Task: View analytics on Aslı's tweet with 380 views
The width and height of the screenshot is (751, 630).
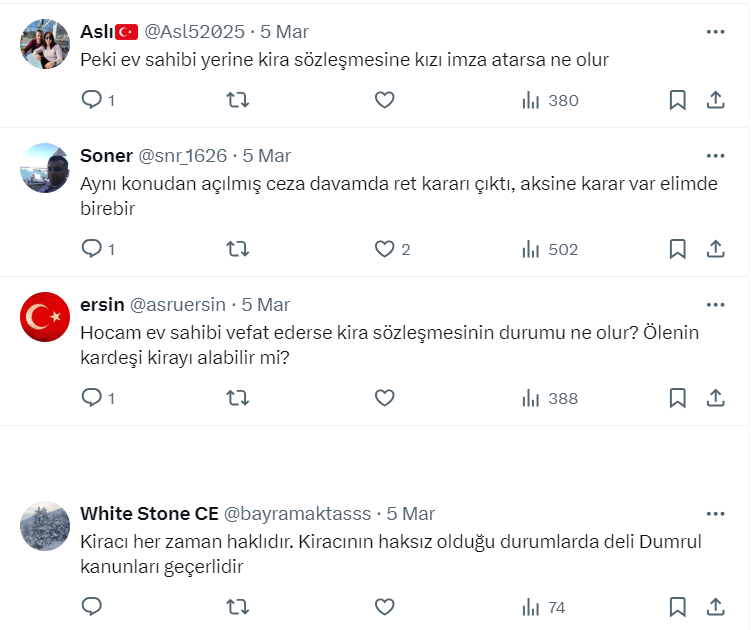Action: [550, 100]
